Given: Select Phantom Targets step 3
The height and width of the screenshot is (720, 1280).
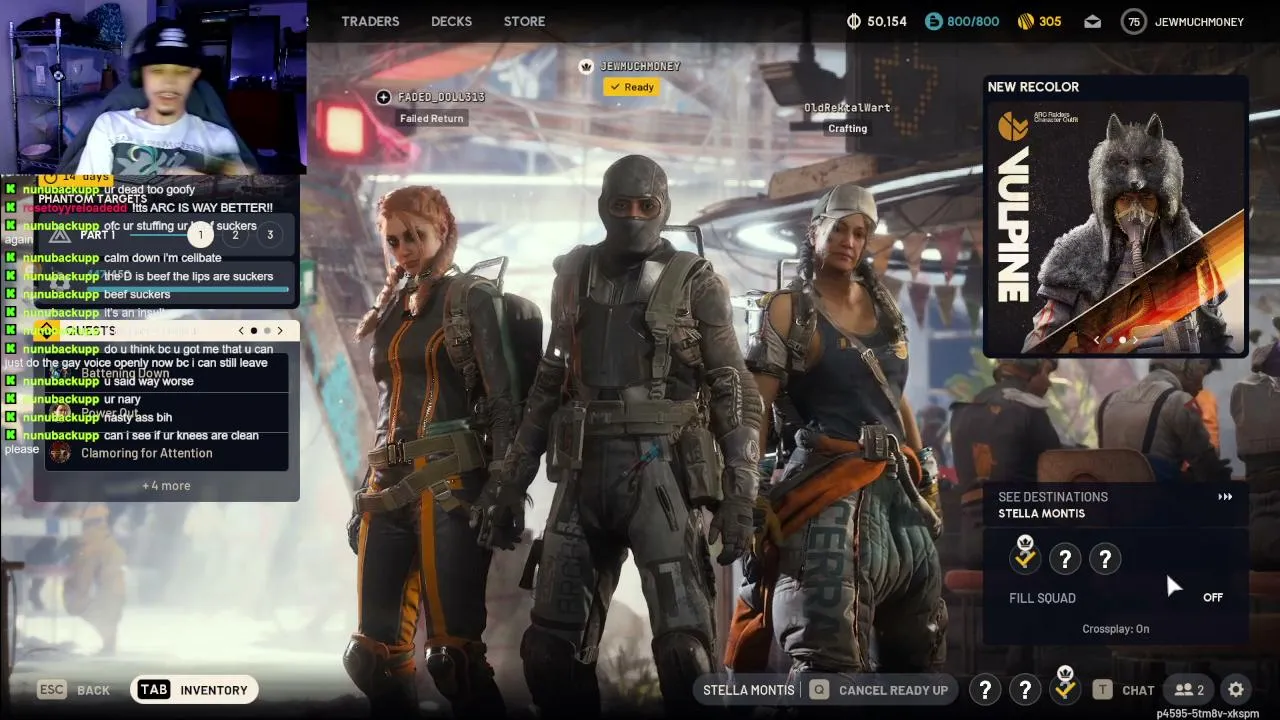Looking at the screenshot, I should tap(270, 235).
